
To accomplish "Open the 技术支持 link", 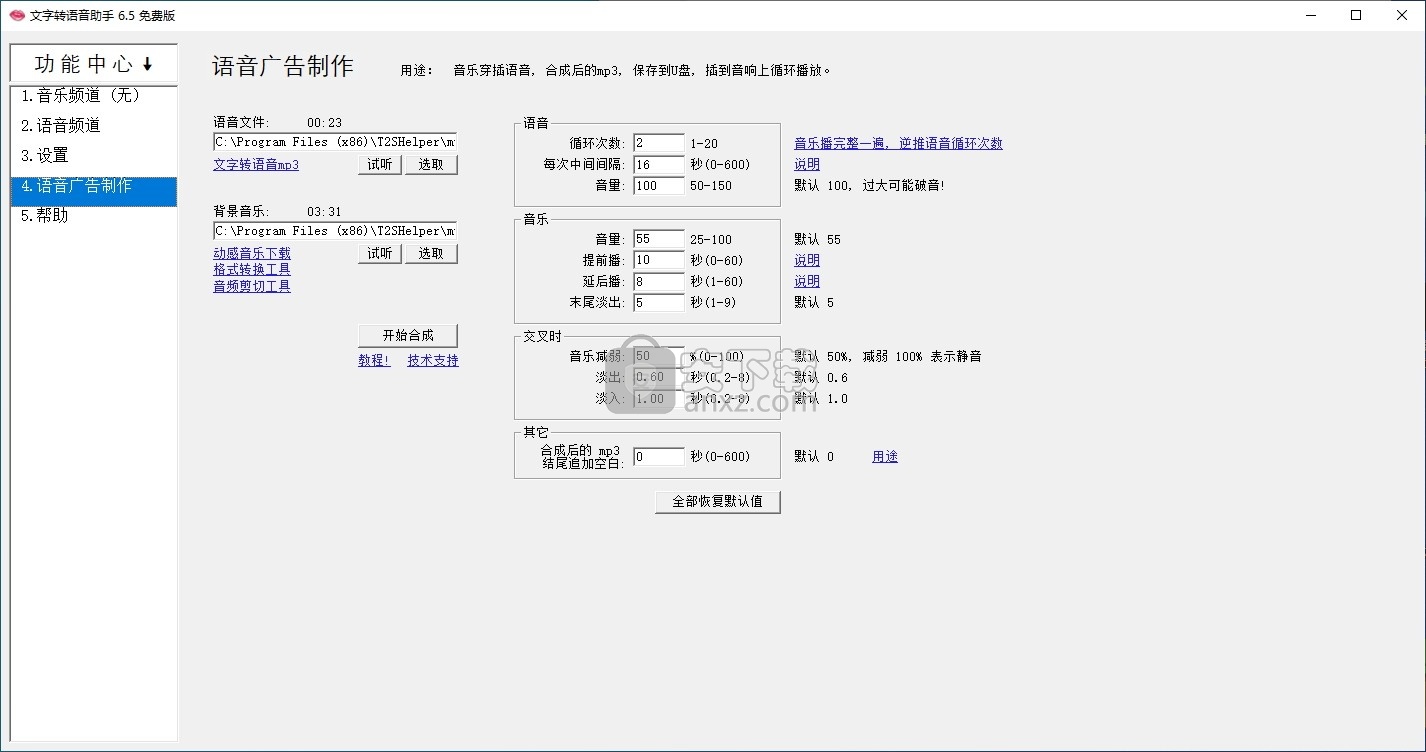I will pos(433,361).
